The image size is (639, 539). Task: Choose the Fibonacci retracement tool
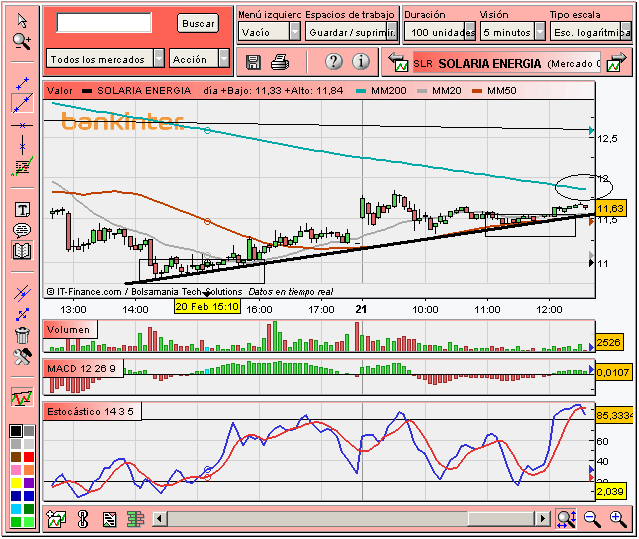coord(22,167)
